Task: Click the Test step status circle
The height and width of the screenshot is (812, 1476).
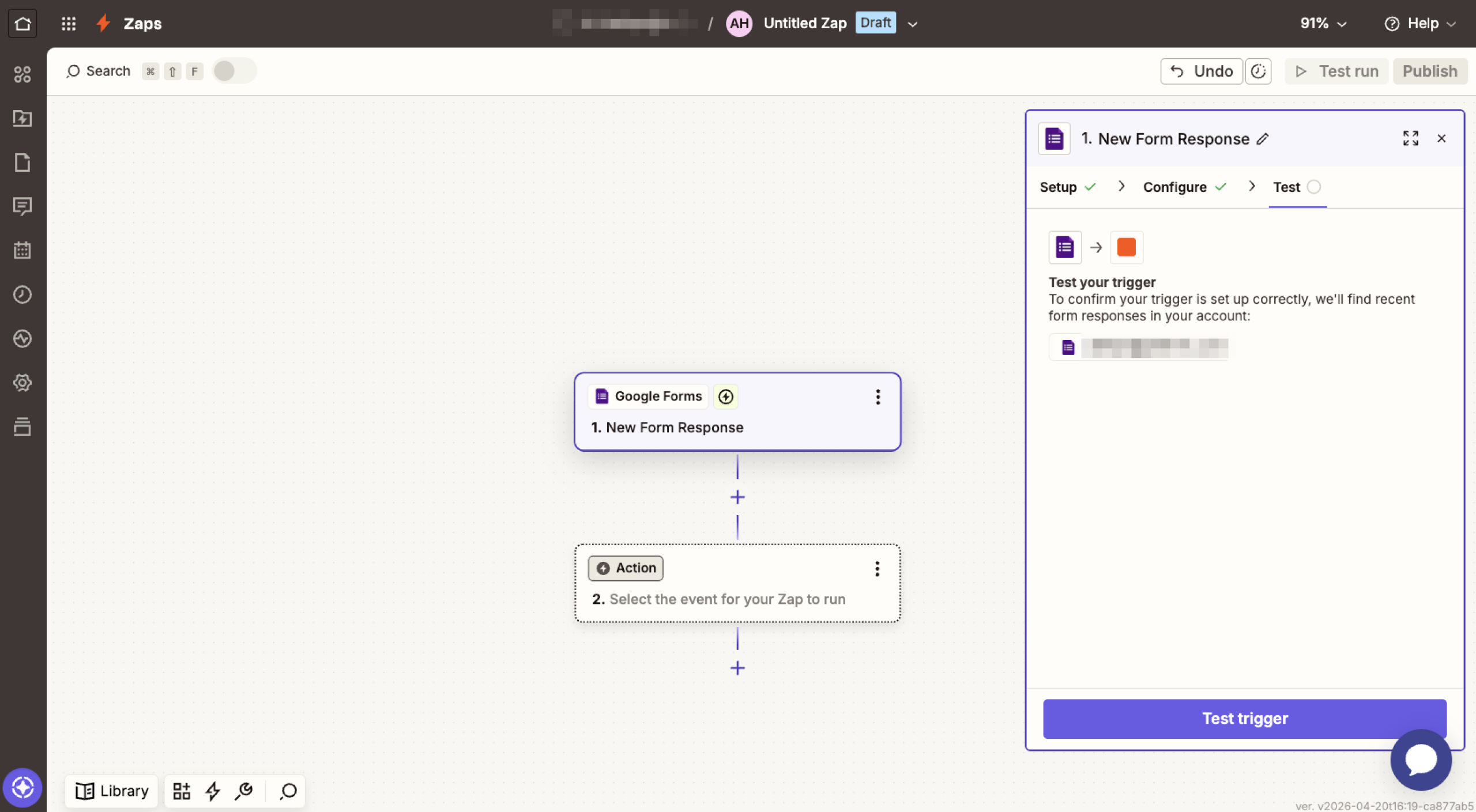Action: coord(1313,186)
